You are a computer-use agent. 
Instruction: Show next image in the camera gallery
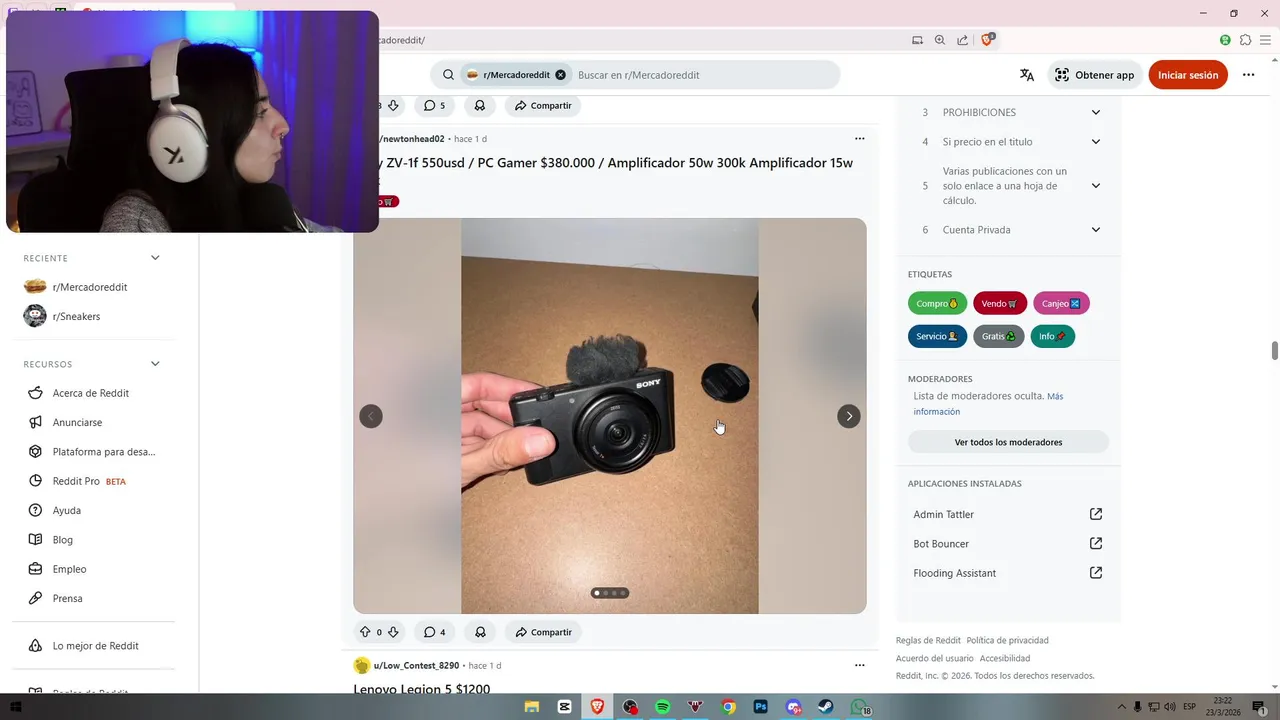[849, 416]
